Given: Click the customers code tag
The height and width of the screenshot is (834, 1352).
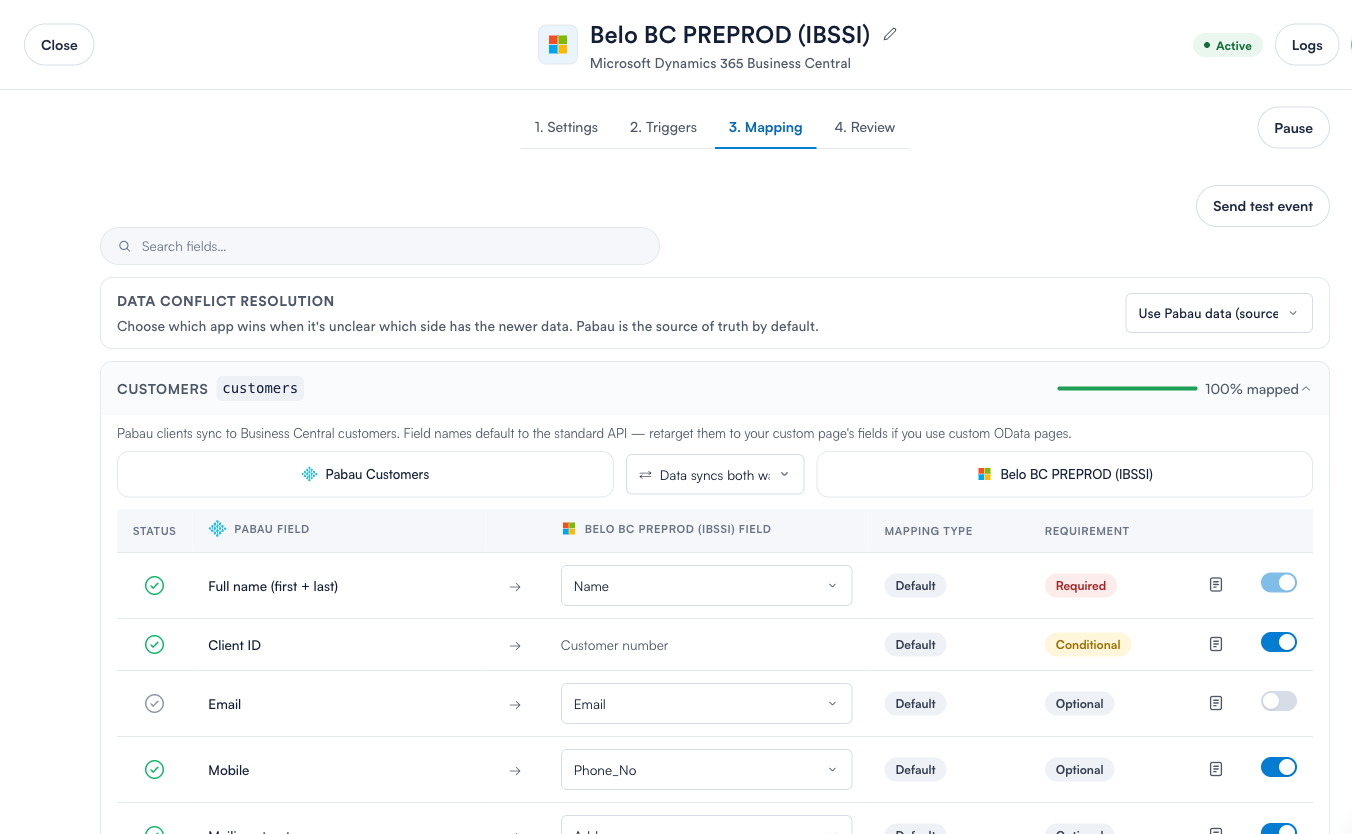Looking at the screenshot, I should click(260, 388).
